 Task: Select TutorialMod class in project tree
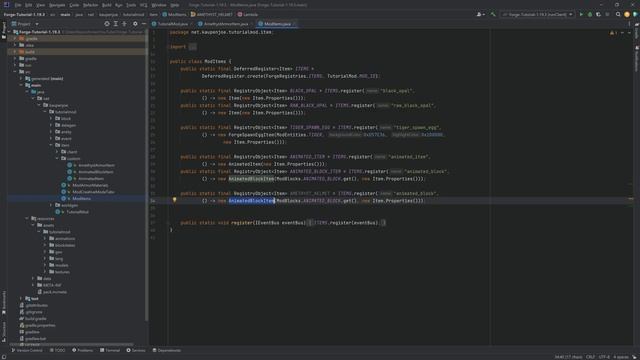point(78,212)
